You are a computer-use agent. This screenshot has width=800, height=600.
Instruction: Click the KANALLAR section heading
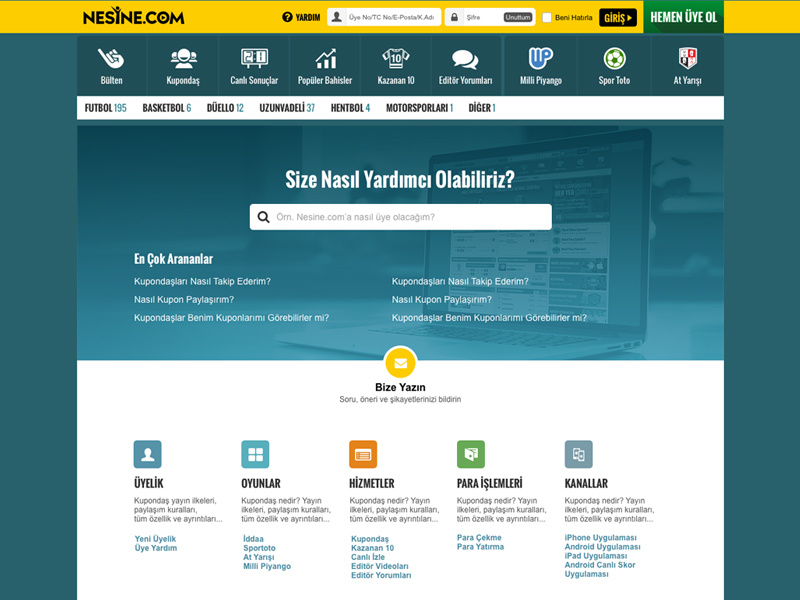click(586, 483)
